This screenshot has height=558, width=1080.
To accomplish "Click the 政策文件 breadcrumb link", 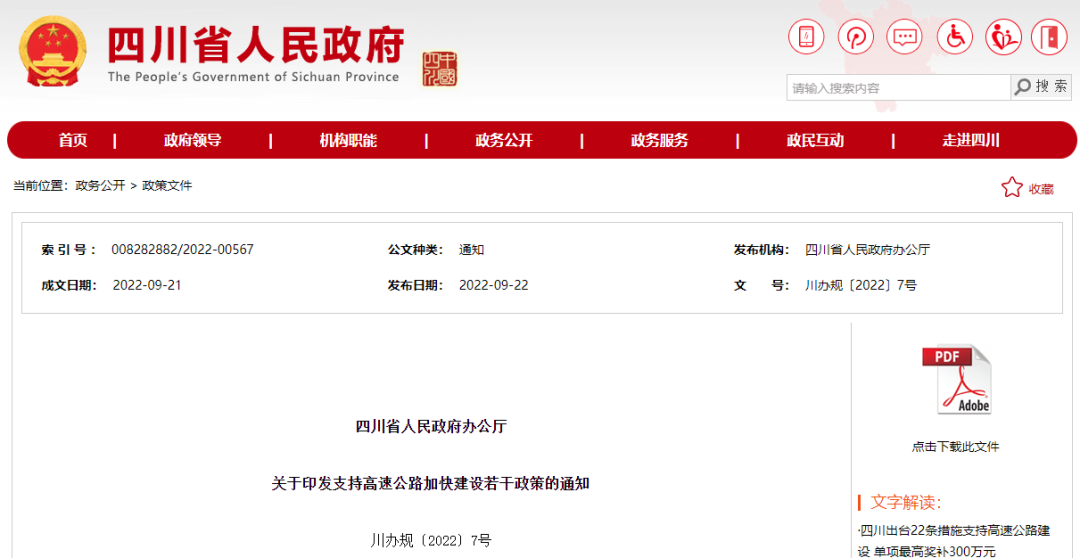I will [167, 185].
